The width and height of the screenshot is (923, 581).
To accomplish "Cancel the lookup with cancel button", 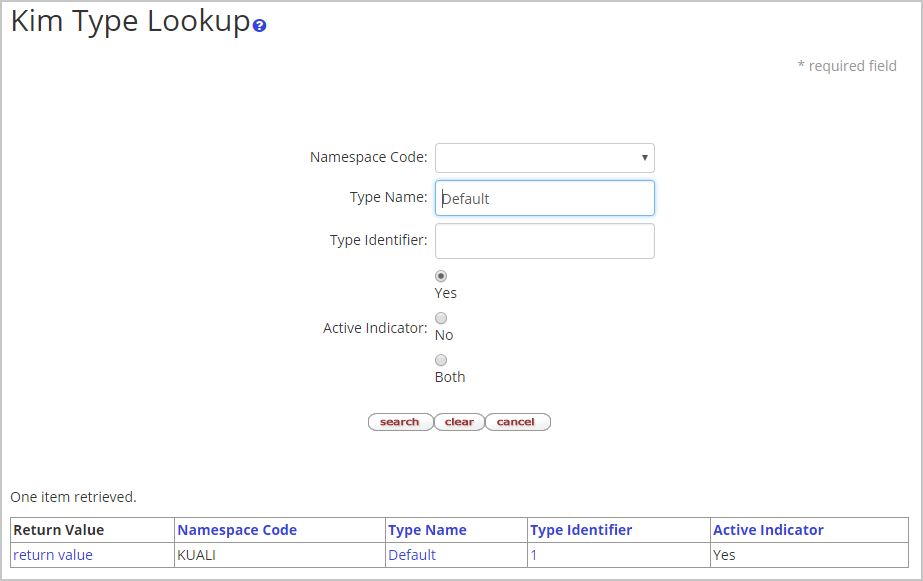I will coord(517,422).
